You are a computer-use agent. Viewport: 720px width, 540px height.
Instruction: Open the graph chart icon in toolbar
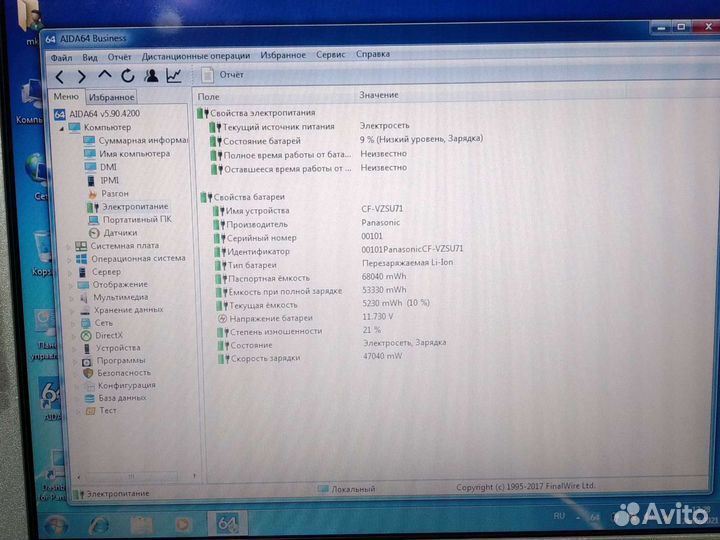[174, 76]
